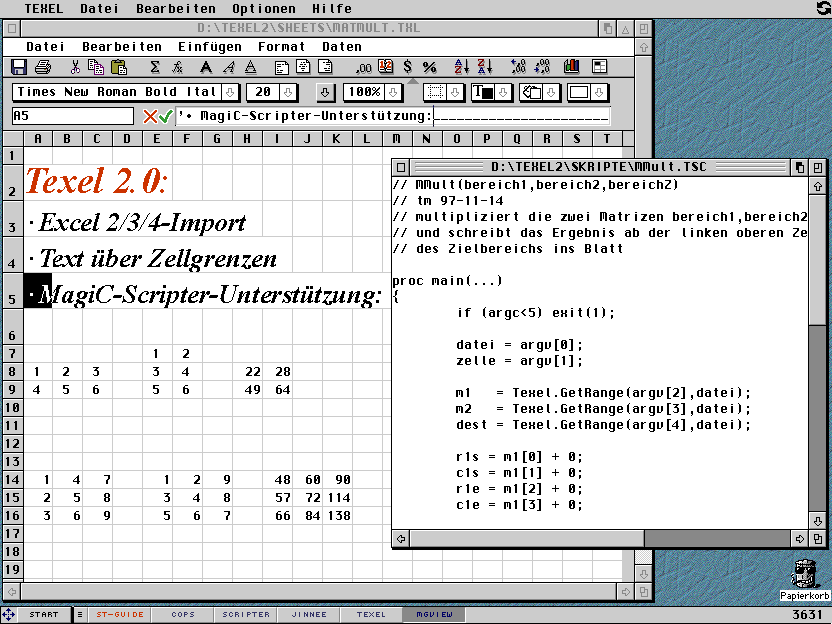Open Optionen menu in top bar

tap(264, 8)
